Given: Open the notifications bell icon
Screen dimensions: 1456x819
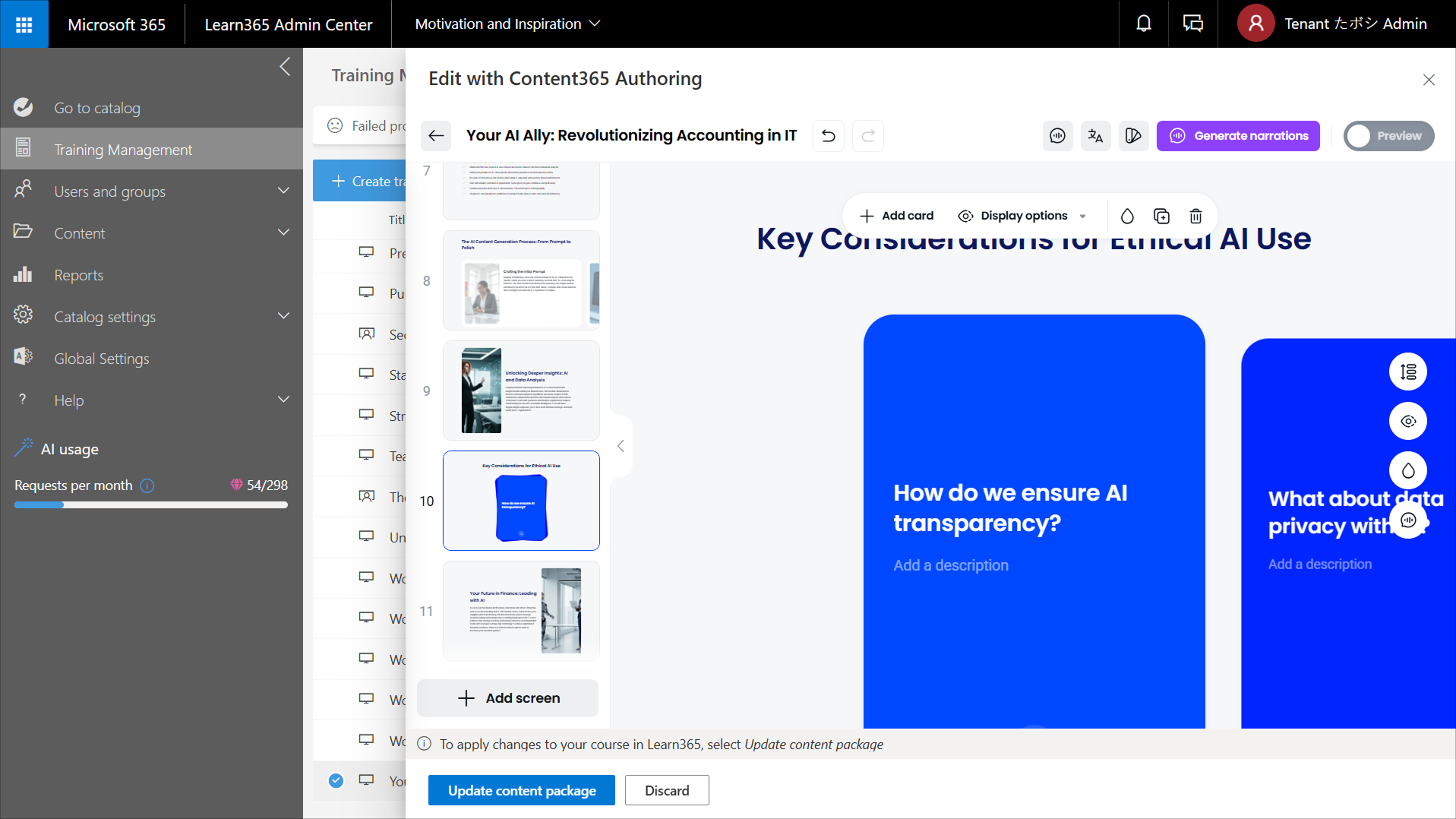Looking at the screenshot, I should tap(1143, 24).
